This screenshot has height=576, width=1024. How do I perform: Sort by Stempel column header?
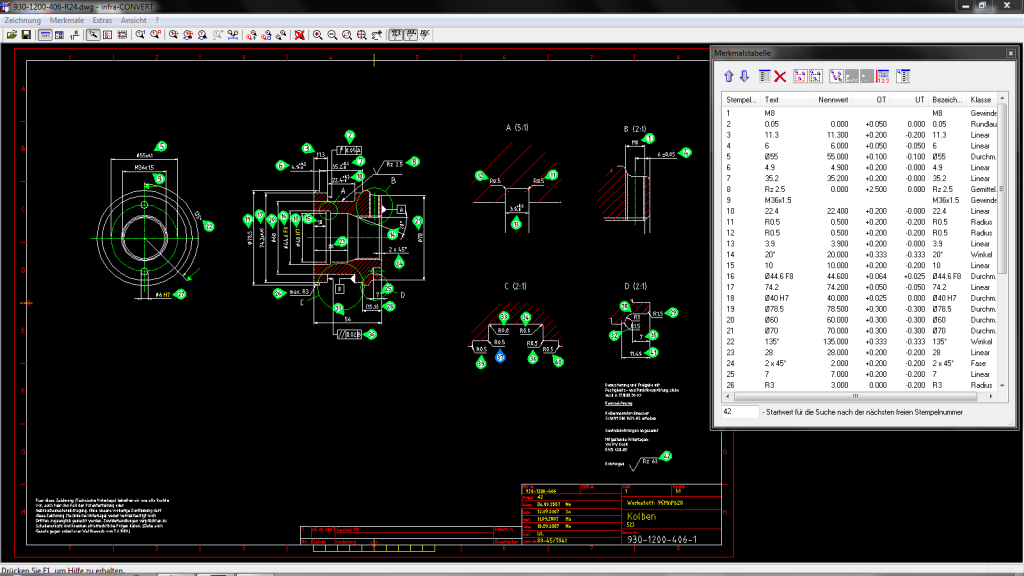coord(741,100)
